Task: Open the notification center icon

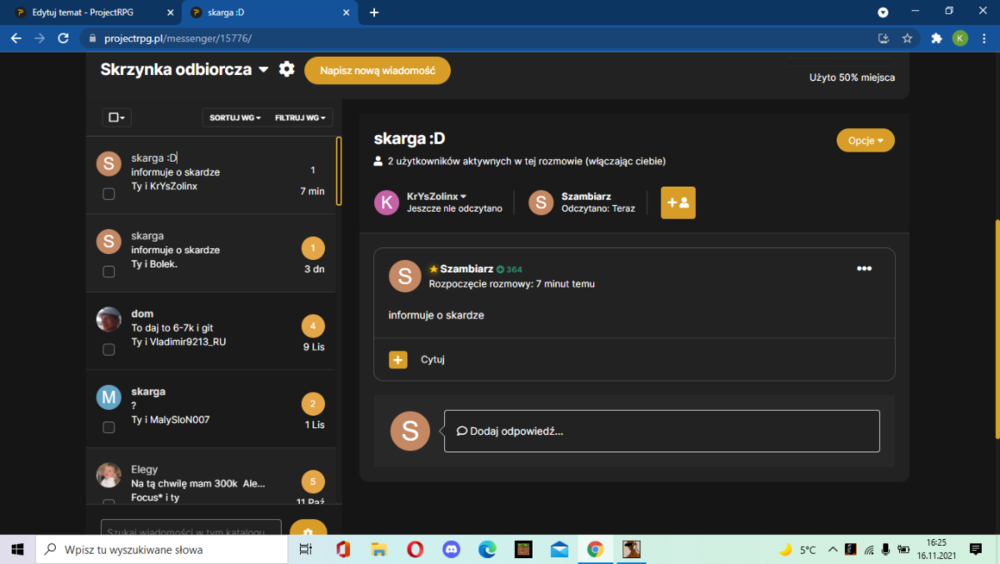Action: click(x=976, y=549)
